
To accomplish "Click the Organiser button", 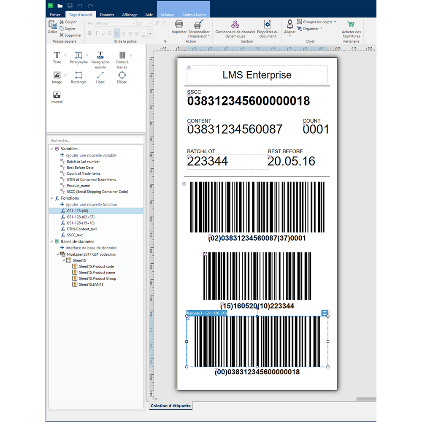I will tap(310, 29).
